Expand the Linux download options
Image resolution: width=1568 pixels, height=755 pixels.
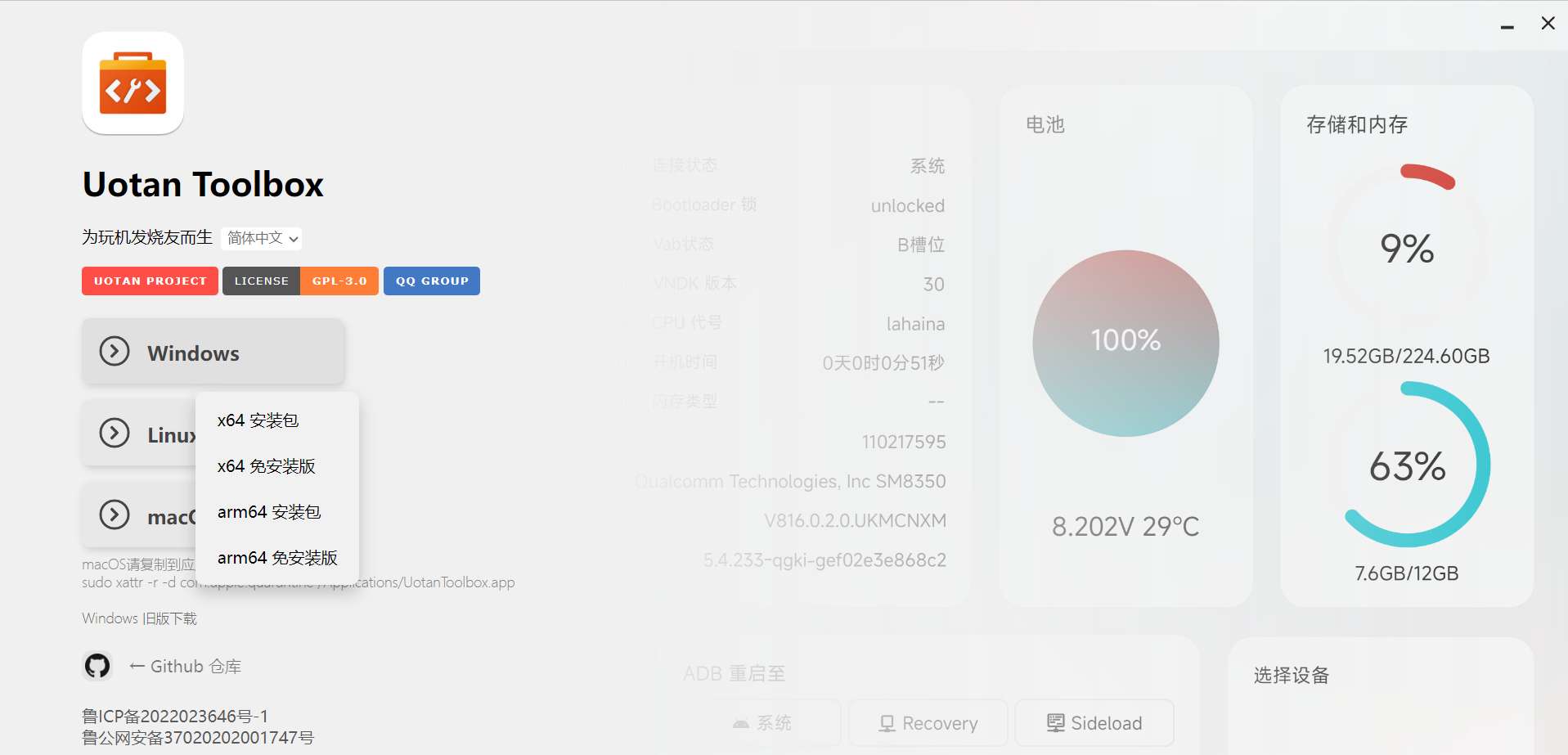[139, 433]
